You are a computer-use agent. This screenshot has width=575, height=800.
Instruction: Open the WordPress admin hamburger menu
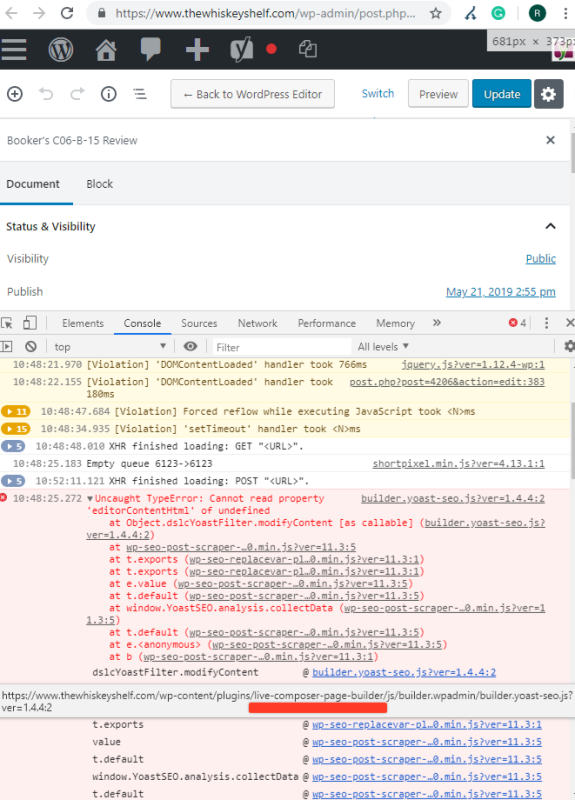[x=14, y=49]
